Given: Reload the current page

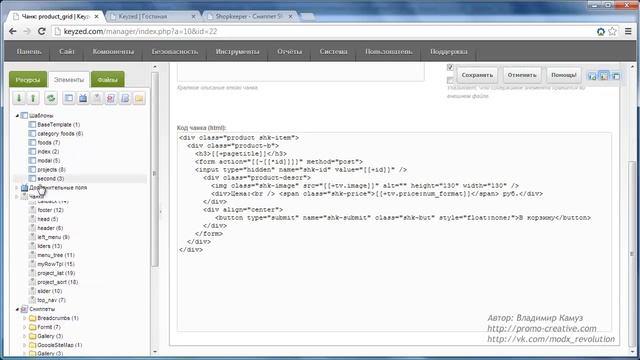Looking at the screenshot, I should click(42, 31).
